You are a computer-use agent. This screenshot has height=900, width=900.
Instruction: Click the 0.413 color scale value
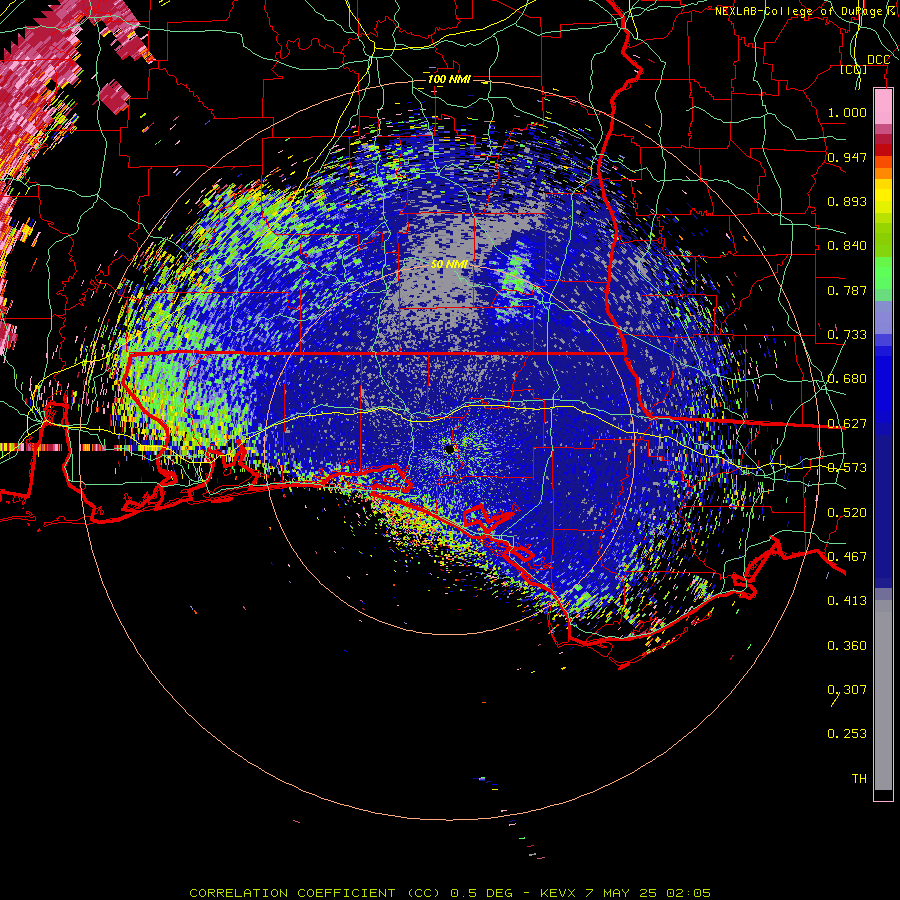(847, 601)
